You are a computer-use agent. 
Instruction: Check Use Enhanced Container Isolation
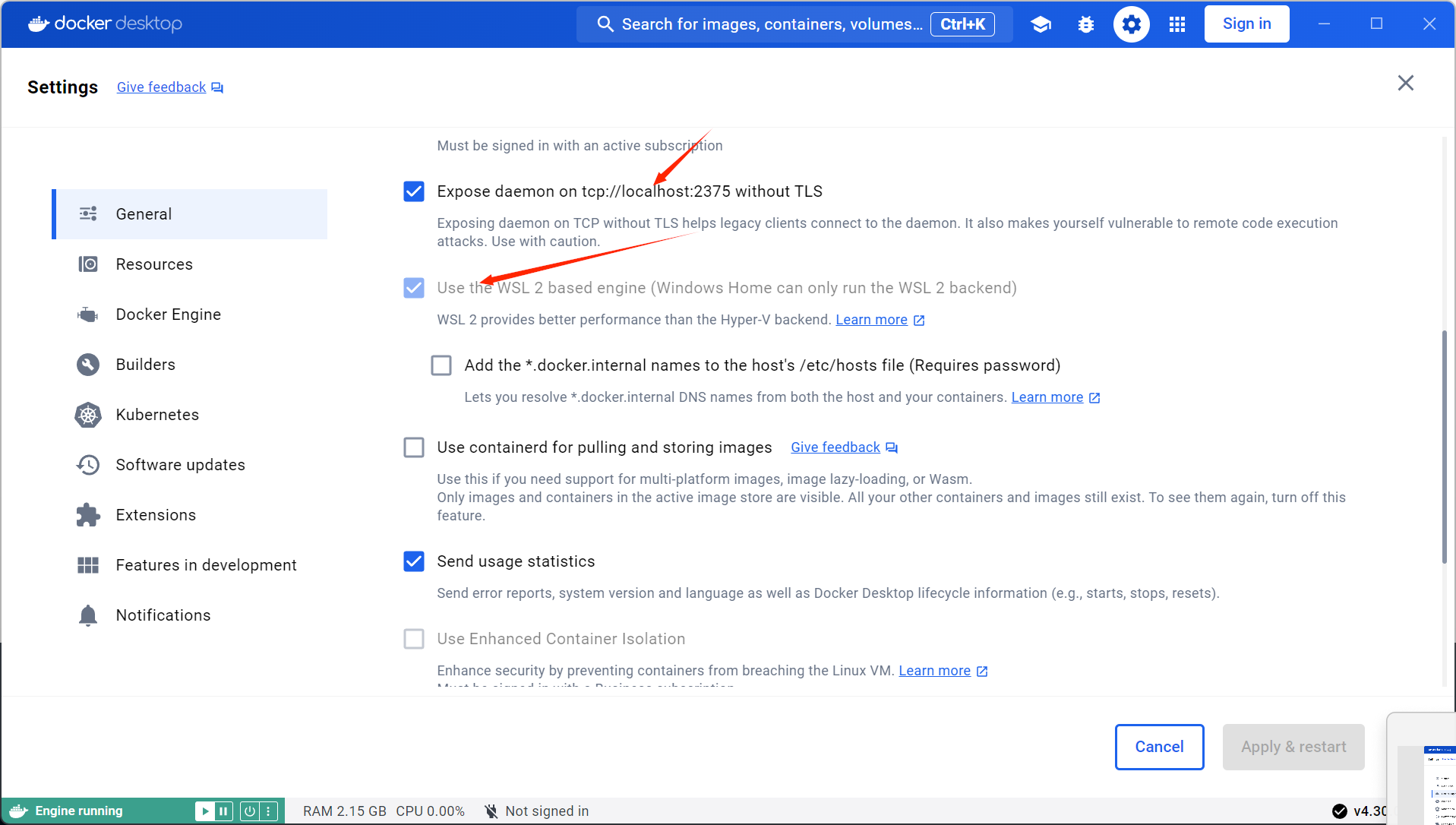[414, 639]
